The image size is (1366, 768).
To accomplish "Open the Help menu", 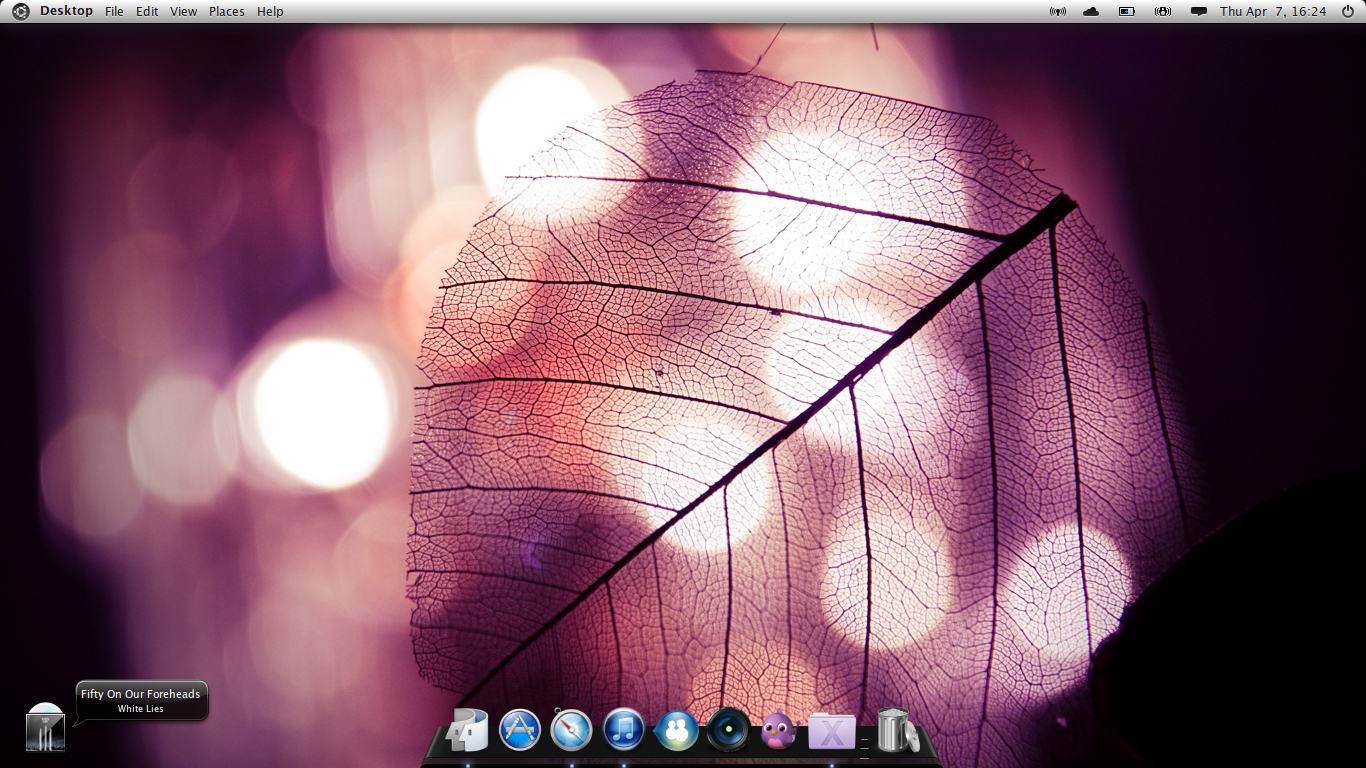I will (x=270, y=11).
